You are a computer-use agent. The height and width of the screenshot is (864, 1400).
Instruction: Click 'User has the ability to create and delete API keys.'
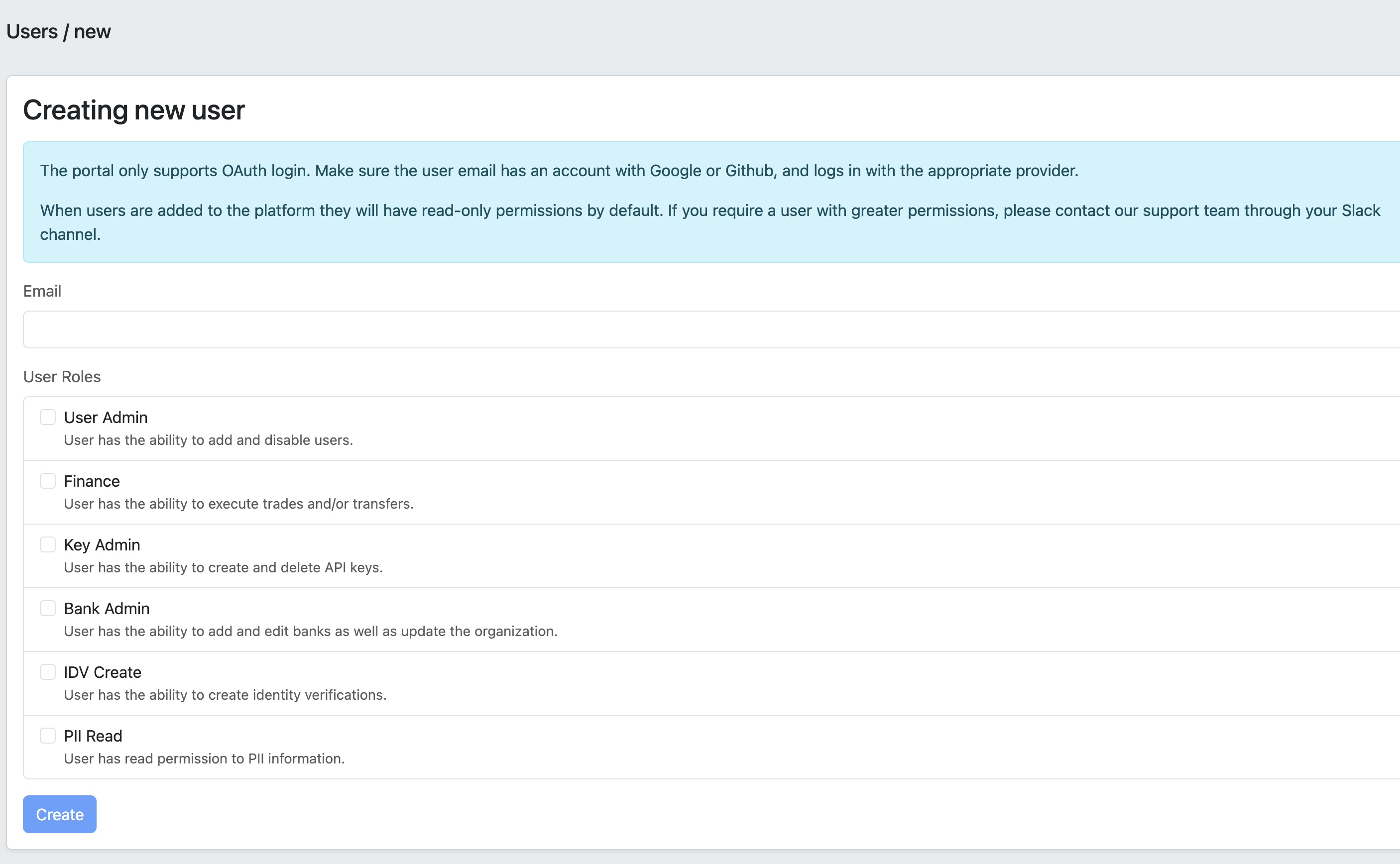pyautogui.click(x=224, y=567)
